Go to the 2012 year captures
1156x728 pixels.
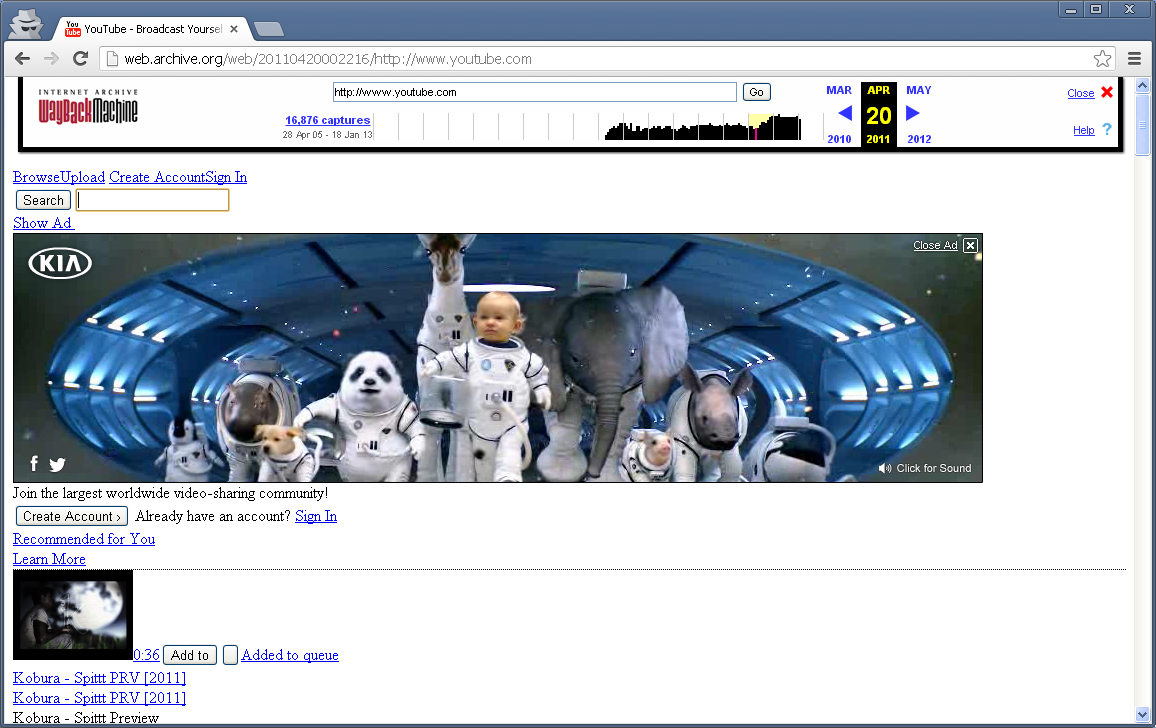click(x=919, y=139)
